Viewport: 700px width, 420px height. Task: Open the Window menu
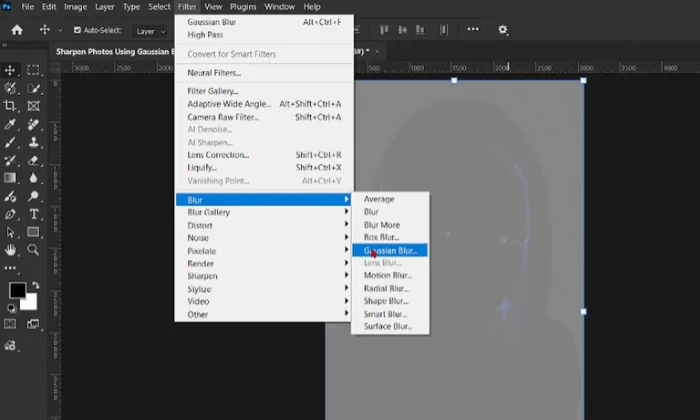[279, 7]
